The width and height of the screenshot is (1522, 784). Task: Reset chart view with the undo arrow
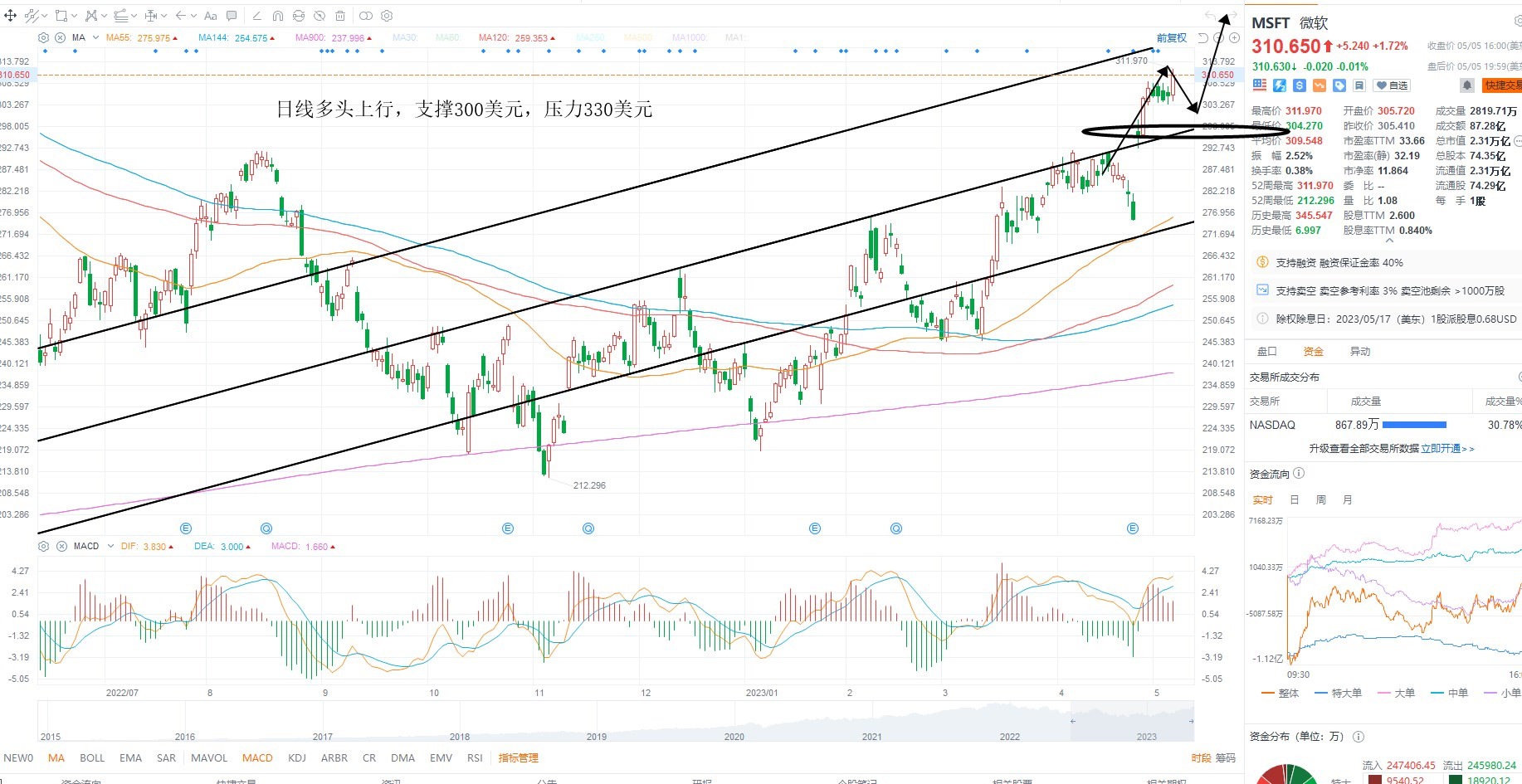point(1203,38)
